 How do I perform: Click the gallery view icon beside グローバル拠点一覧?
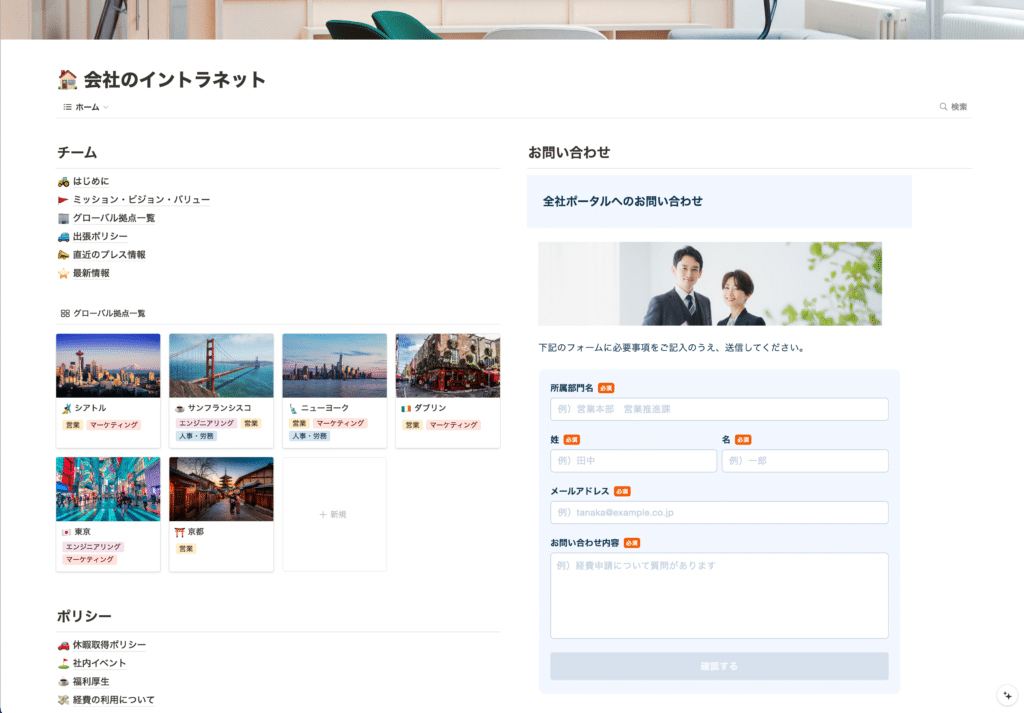[x=64, y=311]
